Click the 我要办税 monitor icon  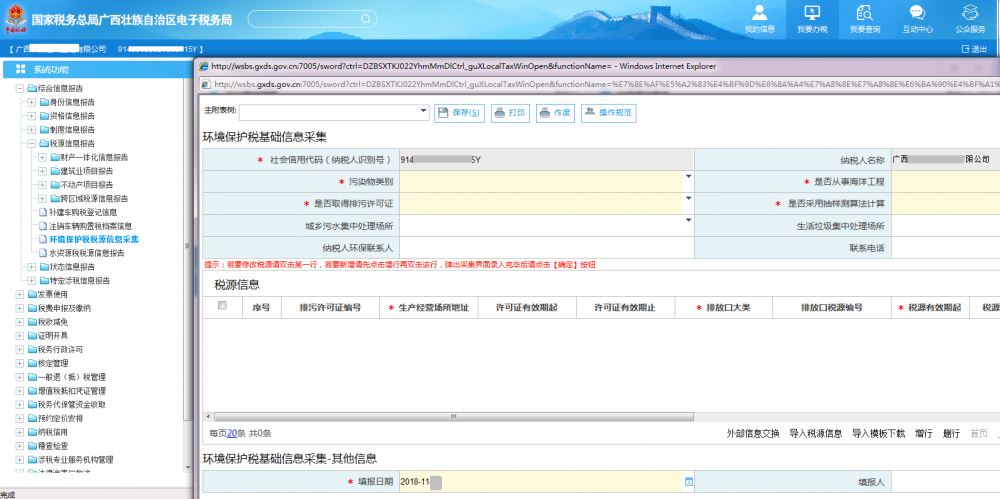(x=812, y=18)
